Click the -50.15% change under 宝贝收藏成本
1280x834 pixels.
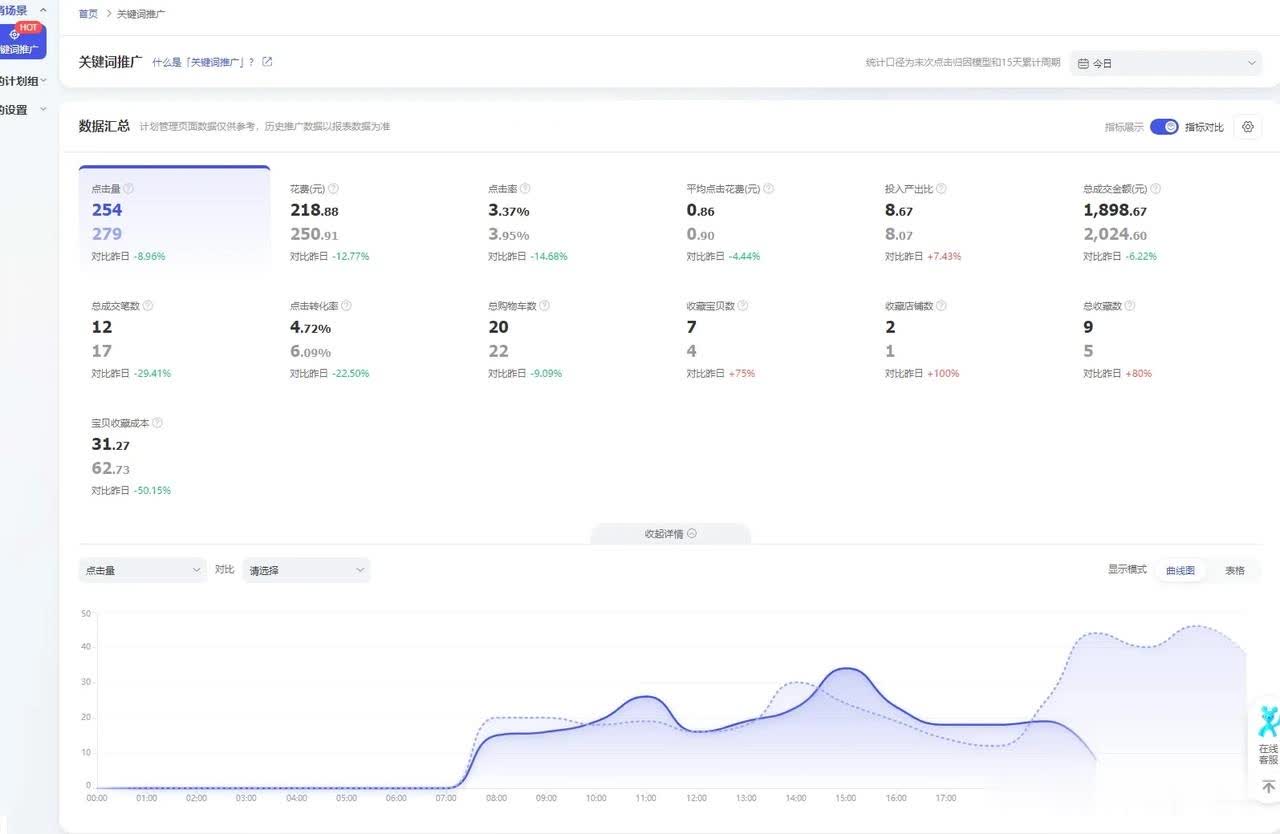click(x=152, y=490)
